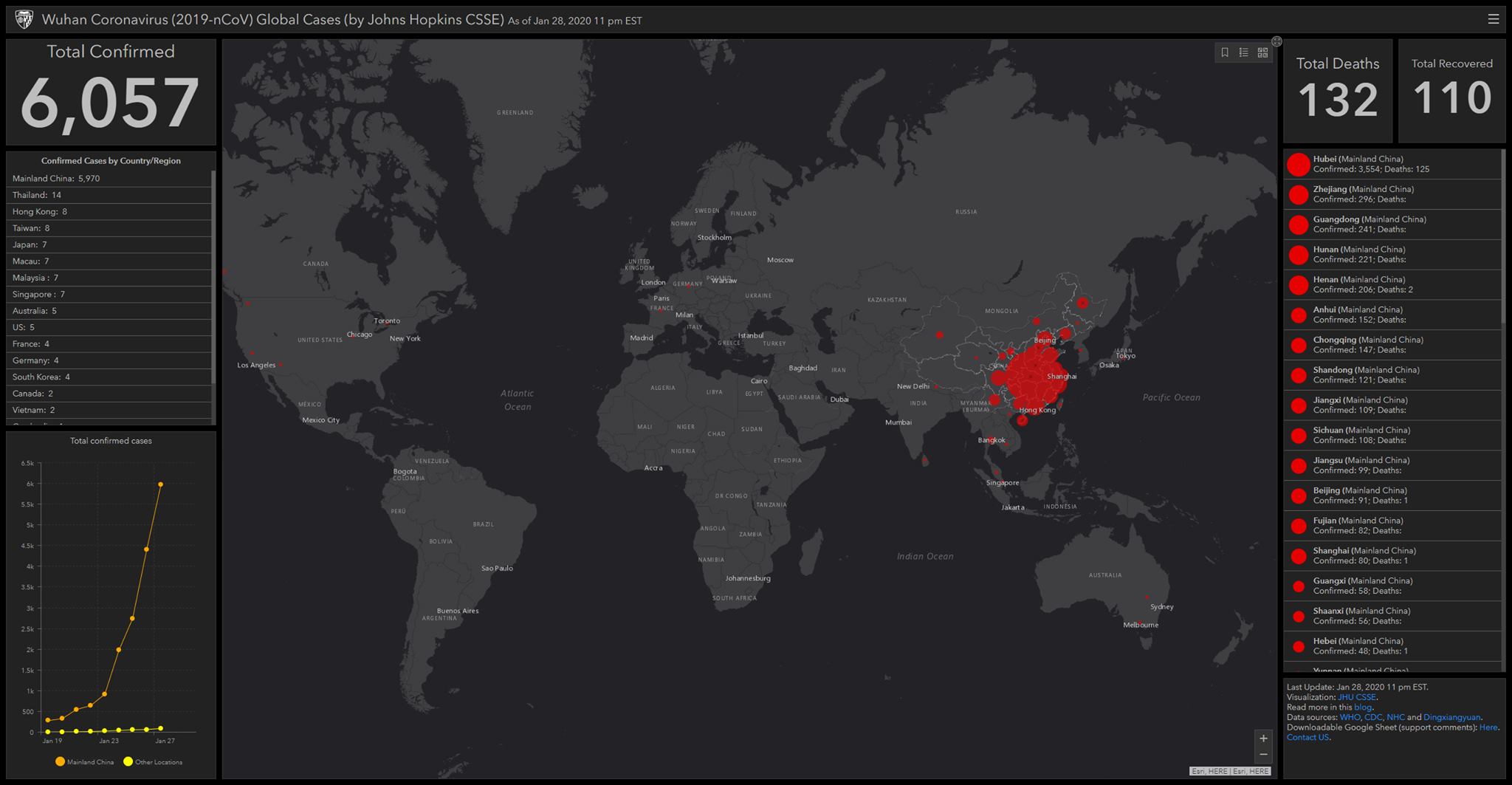Select 'France: 4' row
This screenshot has height=785, width=1512.
[109, 344]
